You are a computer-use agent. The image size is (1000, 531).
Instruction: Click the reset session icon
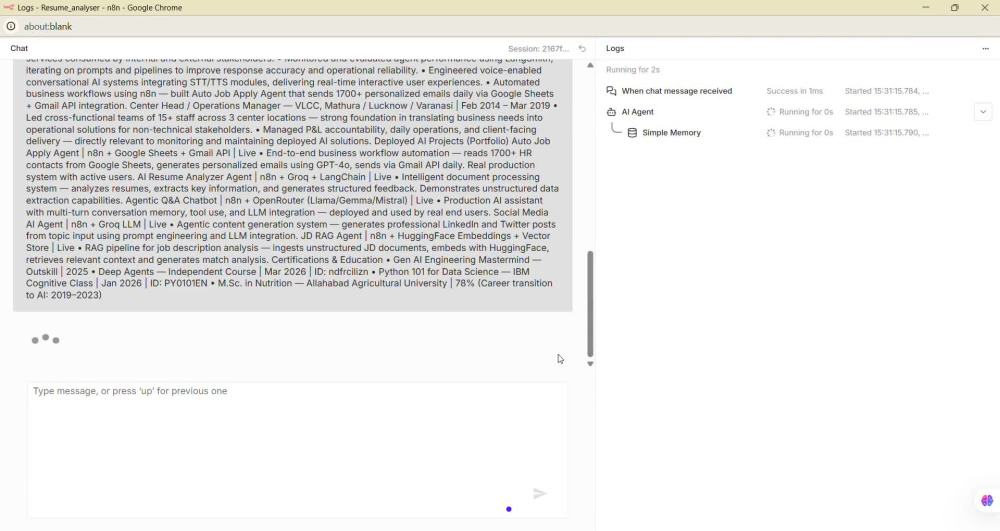tap(582, 48)
